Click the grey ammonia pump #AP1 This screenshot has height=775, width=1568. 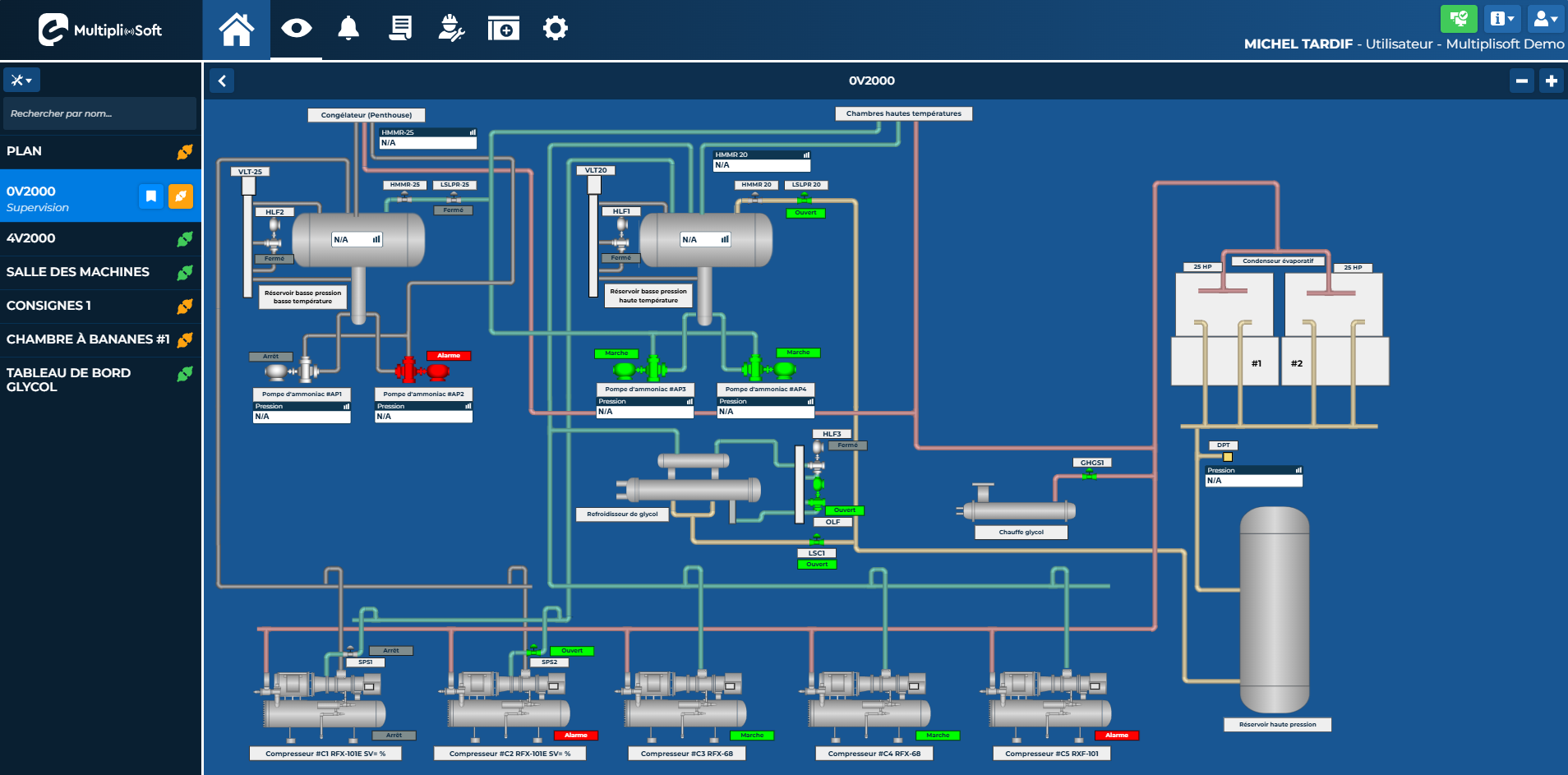pyautogui.click(x=292, y=371)
